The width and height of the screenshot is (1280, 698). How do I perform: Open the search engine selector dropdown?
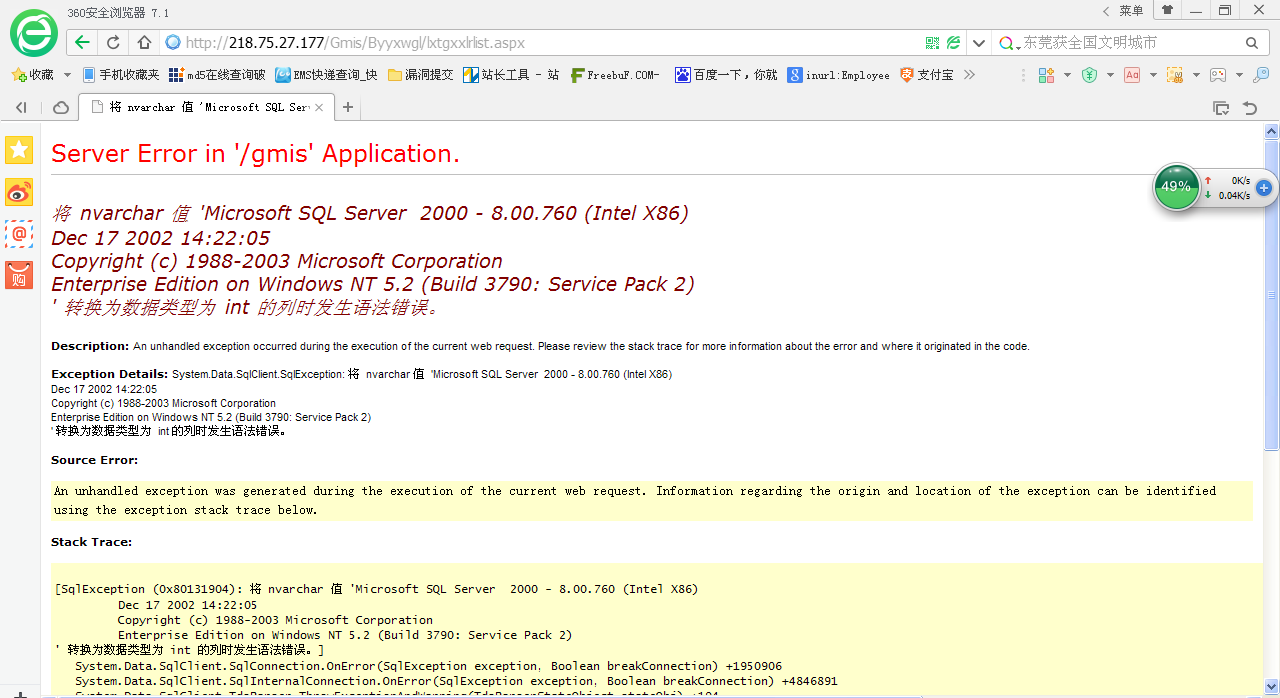click(1010, 43)
